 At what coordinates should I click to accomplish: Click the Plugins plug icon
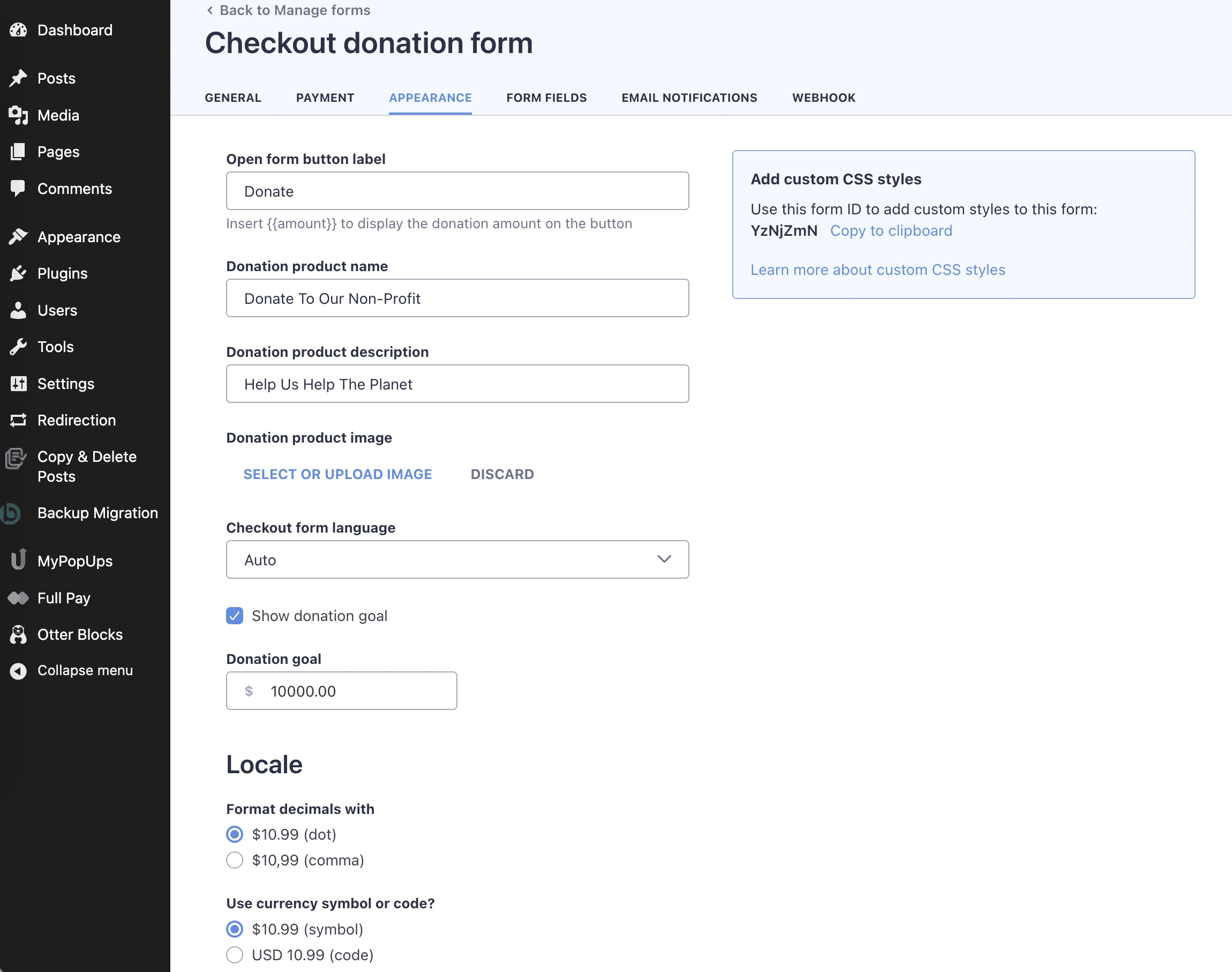click(18, 274)
